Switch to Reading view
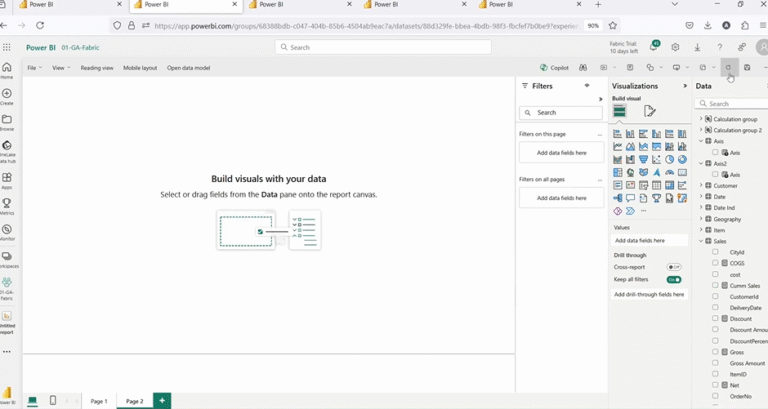The height and width of the screenshot is (409, 768). (97, 68)
